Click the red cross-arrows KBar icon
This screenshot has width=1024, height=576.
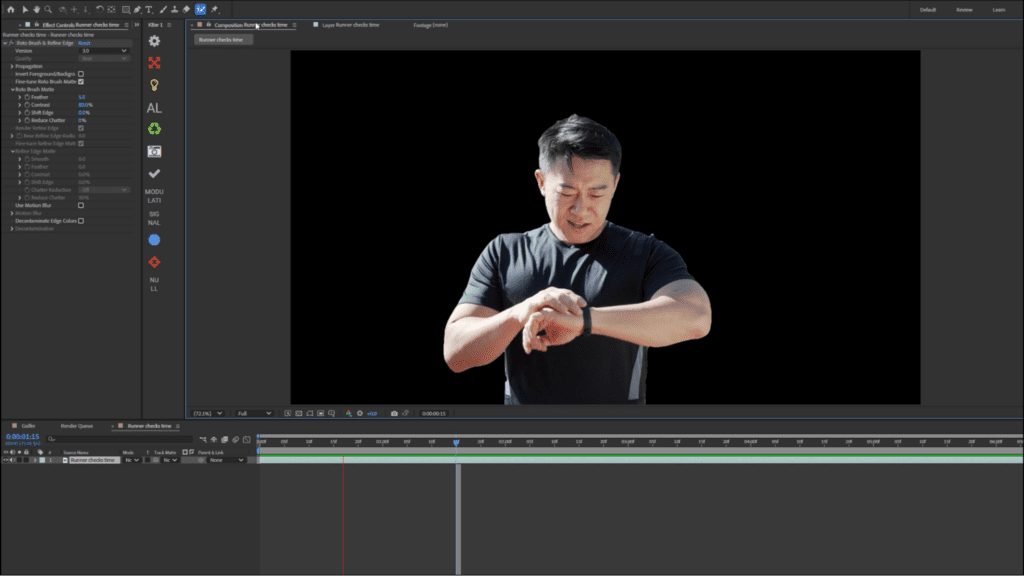click(x=154, y=63)
